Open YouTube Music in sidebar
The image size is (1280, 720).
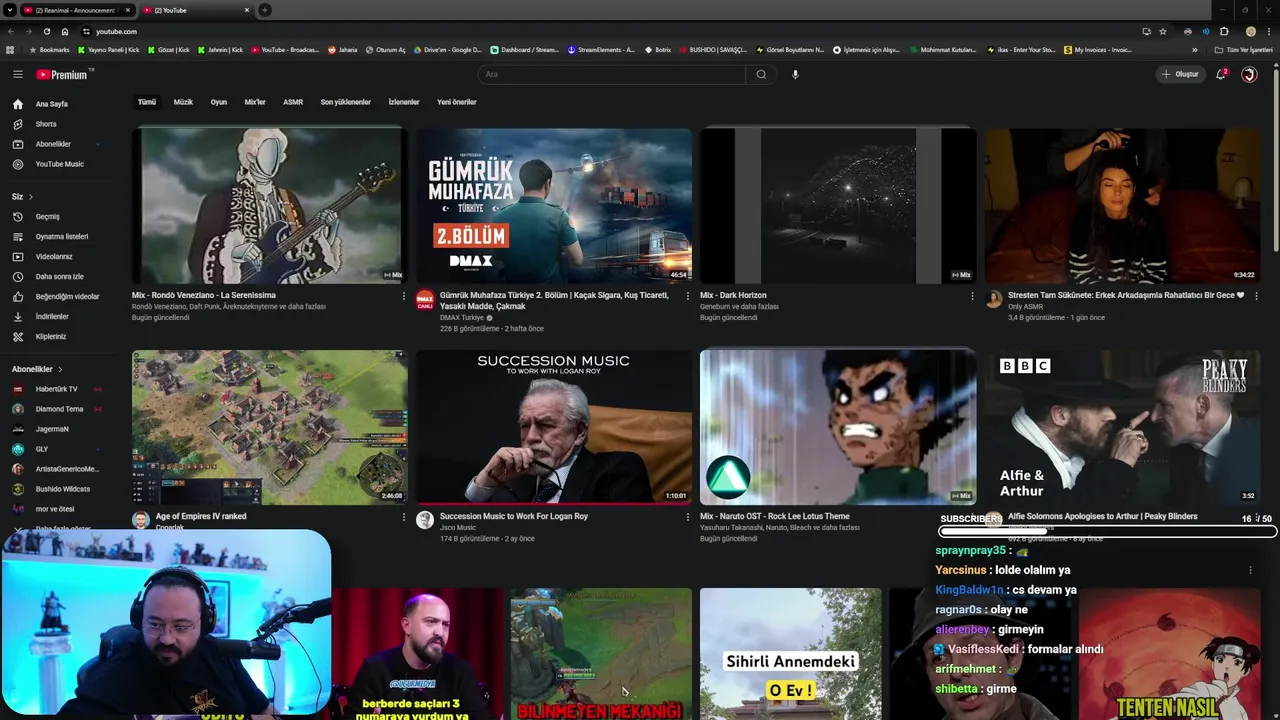pyautogui.click(x=55, y=164)
